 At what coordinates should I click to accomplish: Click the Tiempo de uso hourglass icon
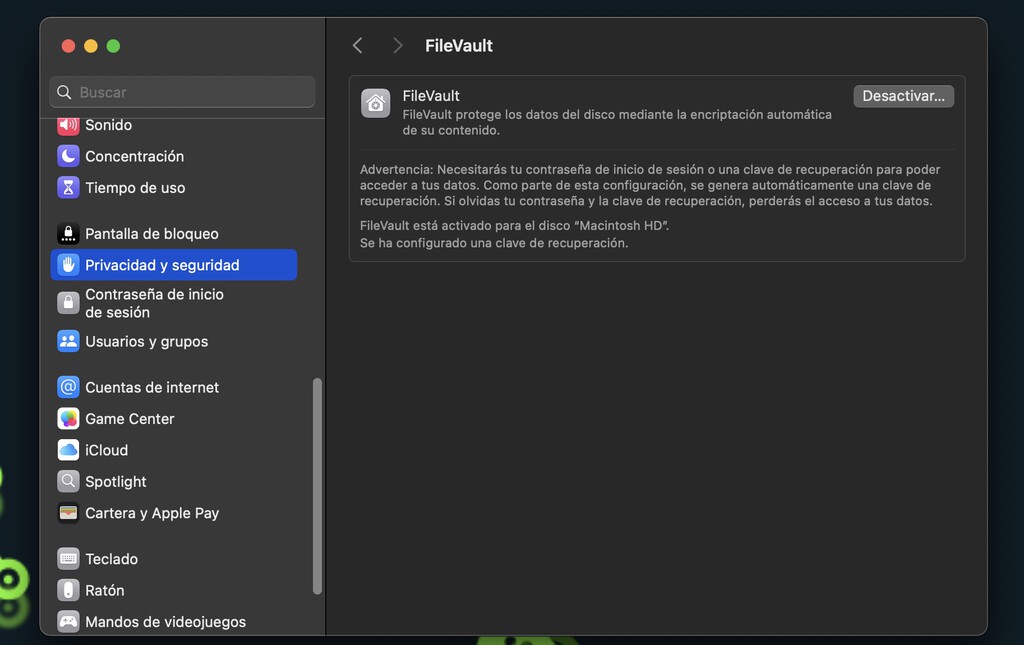point(68,187)
